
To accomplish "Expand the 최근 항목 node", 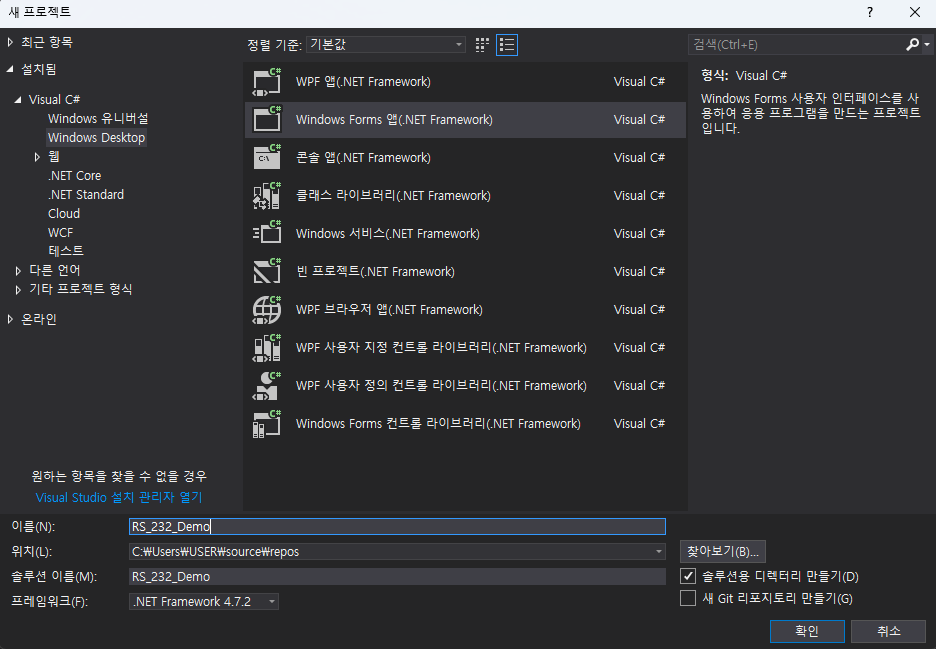I will 10,42.
